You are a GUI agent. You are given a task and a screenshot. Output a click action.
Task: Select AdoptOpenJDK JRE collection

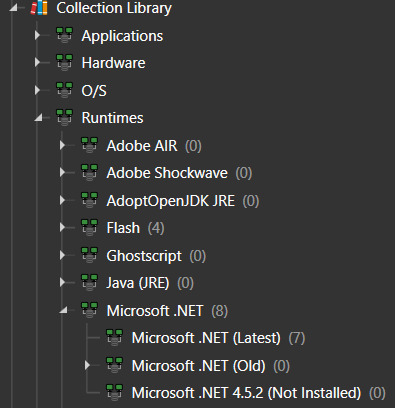point(170,201)
